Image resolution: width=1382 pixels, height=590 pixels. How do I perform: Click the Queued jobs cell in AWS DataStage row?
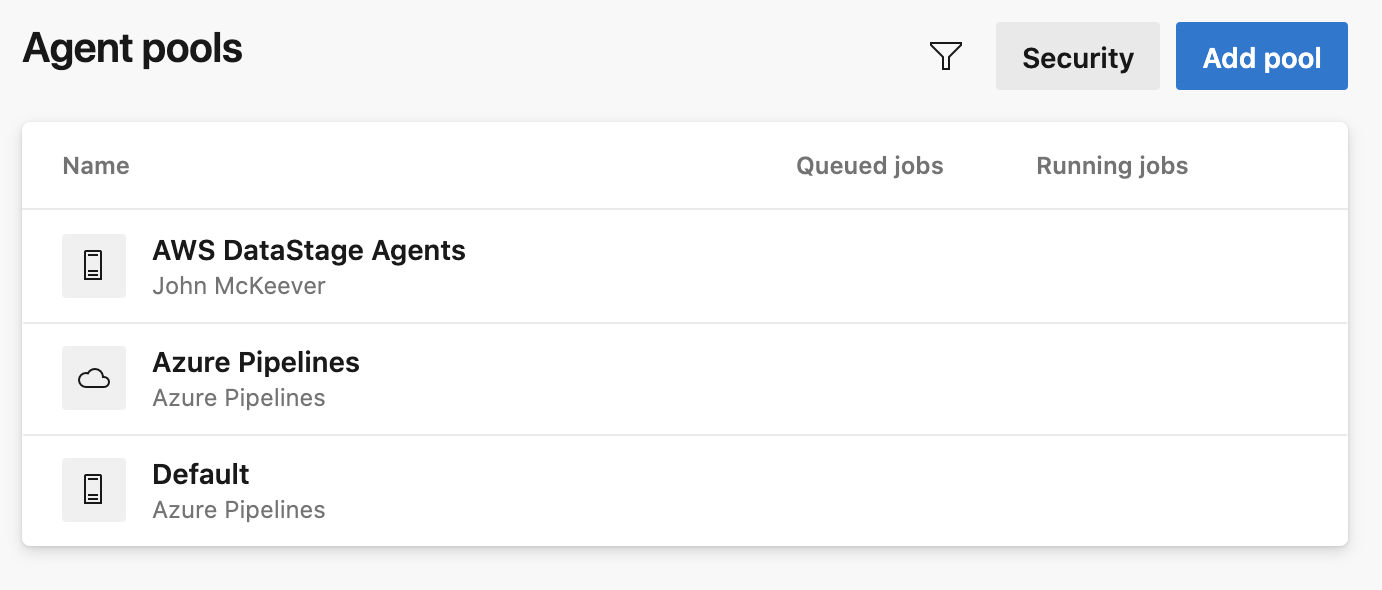pyautogui.click(x=869, y=266)
